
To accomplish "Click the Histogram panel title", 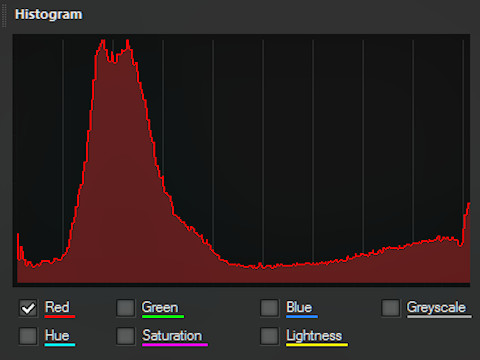I will coord(49,15).
